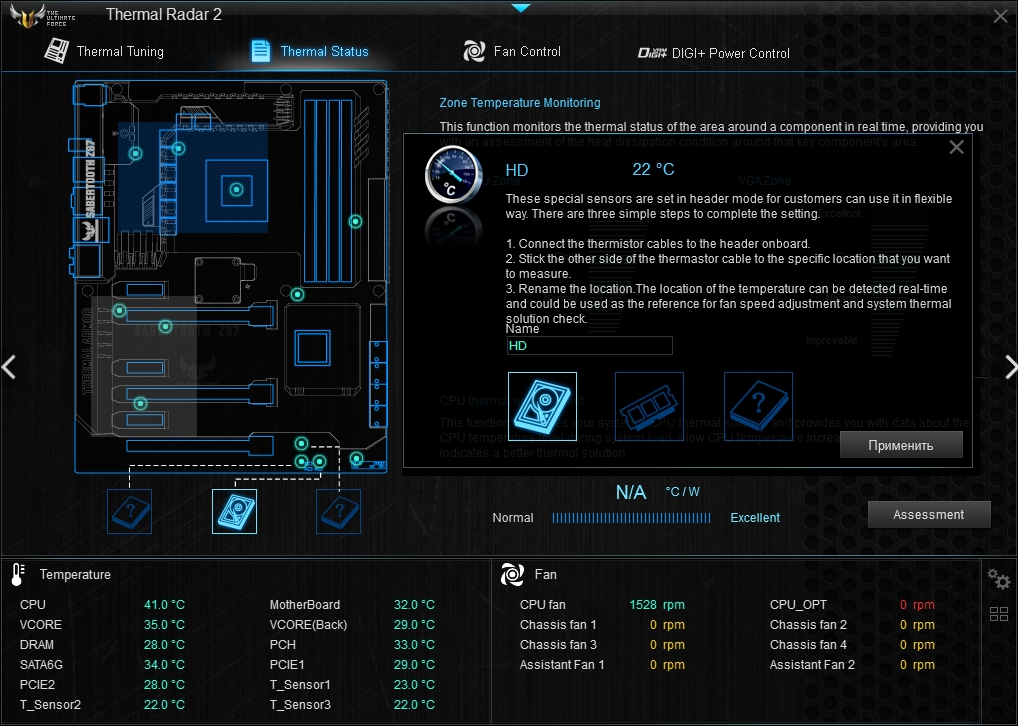The image size is (1018, 726).
Task: Click the Normal-to-Excellent assessment bar
Action: 631,518
